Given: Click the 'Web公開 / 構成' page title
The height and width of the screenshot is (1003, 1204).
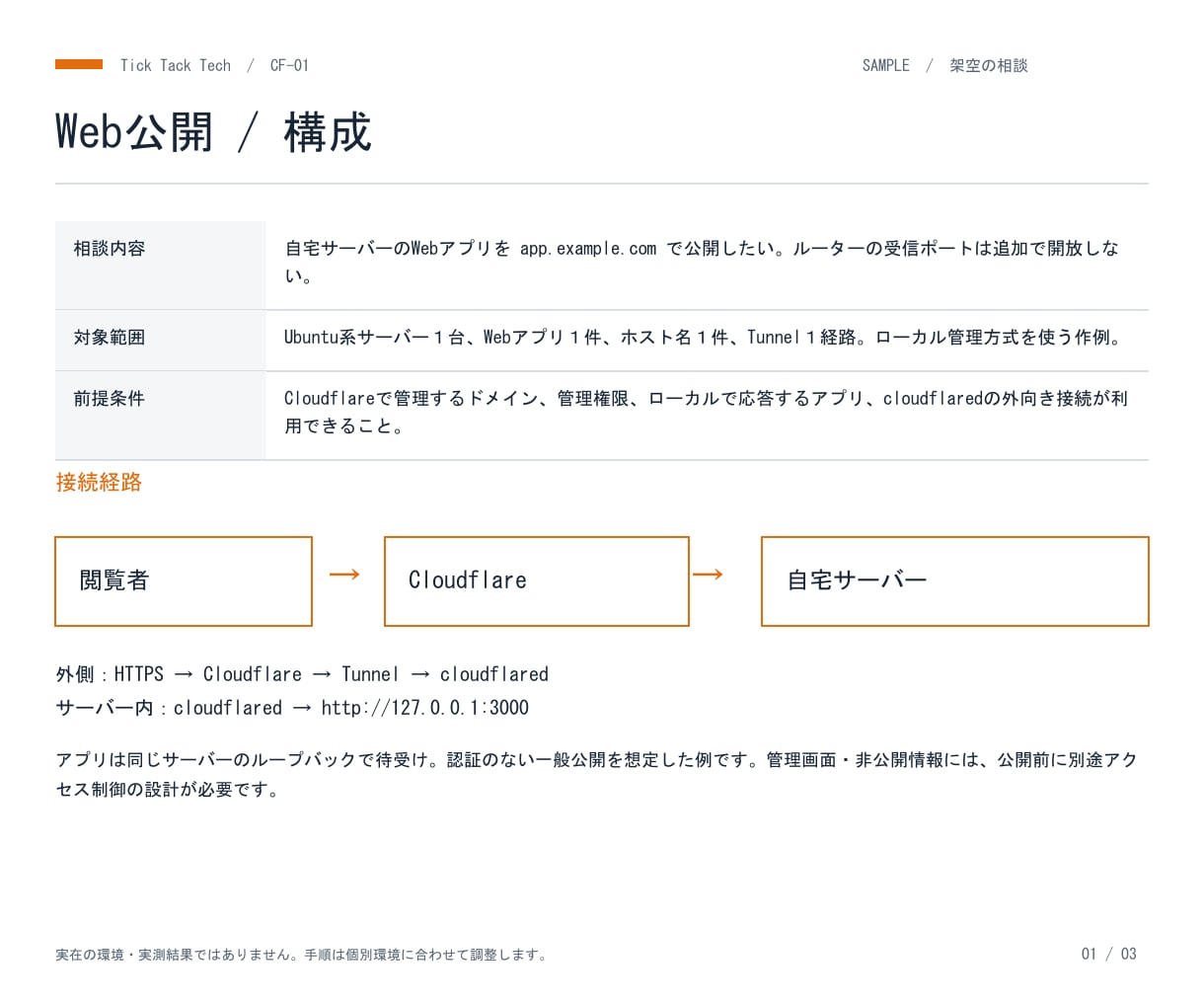Looking at the screenshot, I should pos(213,132).
